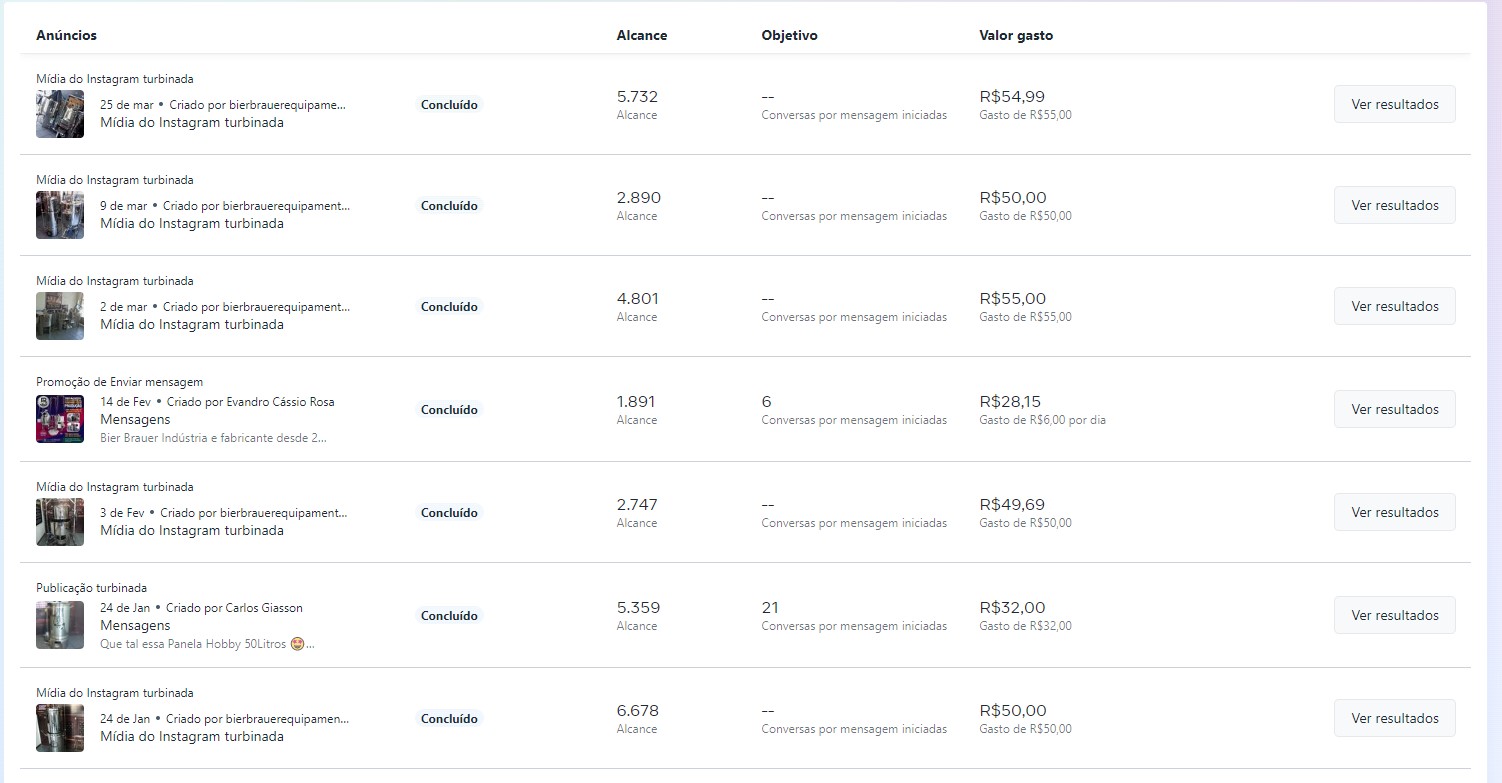
Task: Open the 14 de Fev Mensagens ad thumbnail
Action: 60,419
